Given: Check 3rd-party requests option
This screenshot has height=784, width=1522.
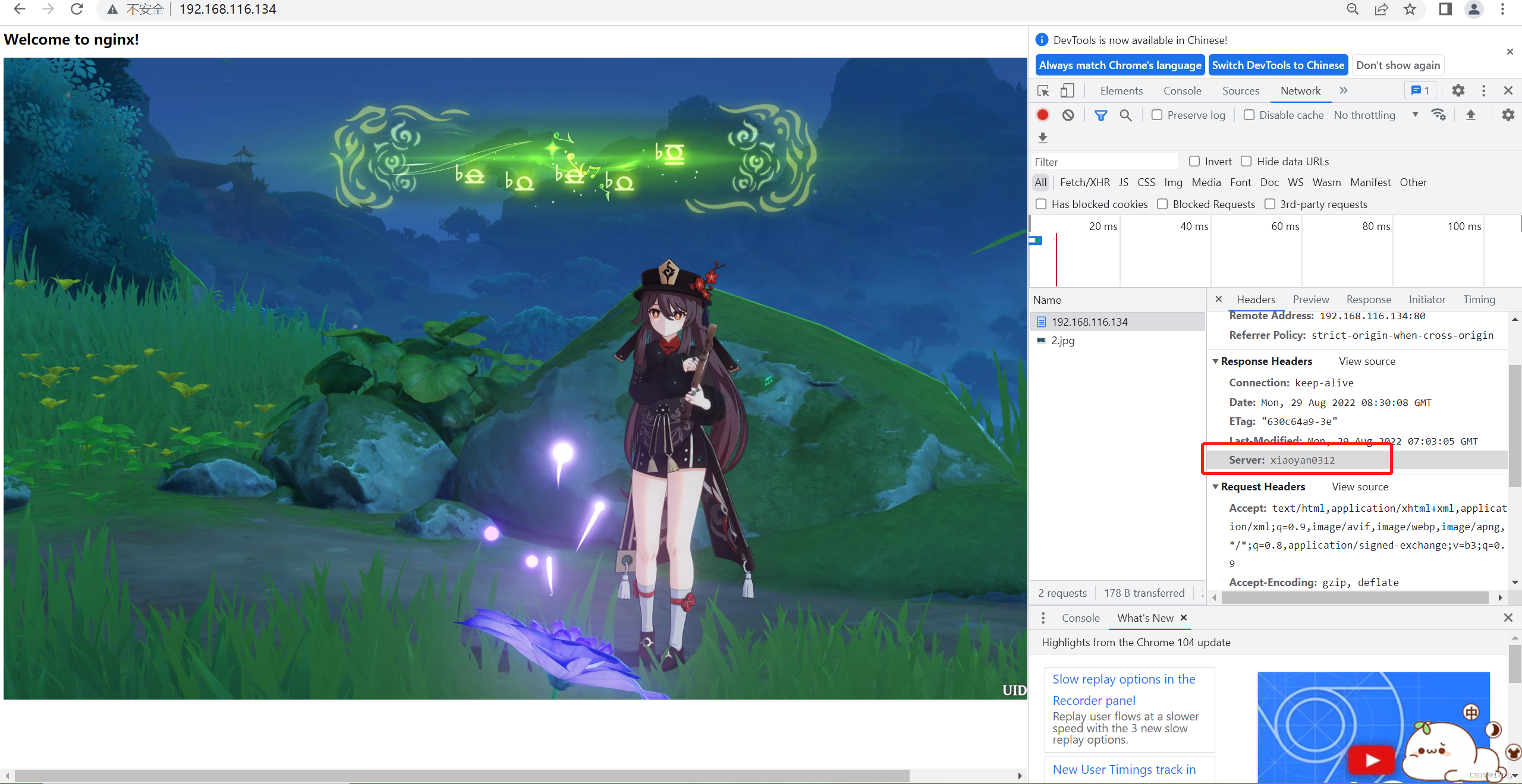Looking at the screenshot, I should click(1270, 204).
